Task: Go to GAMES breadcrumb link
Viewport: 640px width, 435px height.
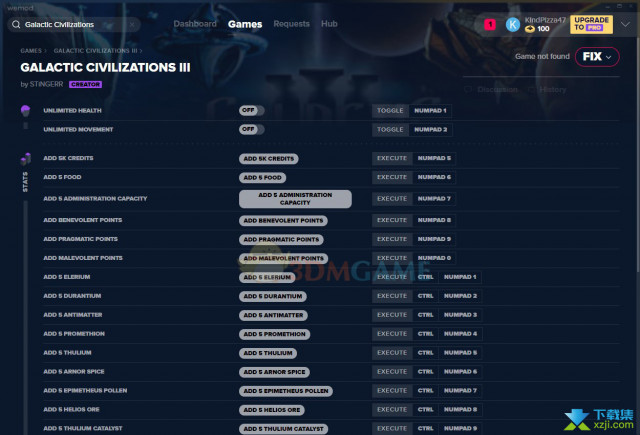Action: click(x=31, y=51)
